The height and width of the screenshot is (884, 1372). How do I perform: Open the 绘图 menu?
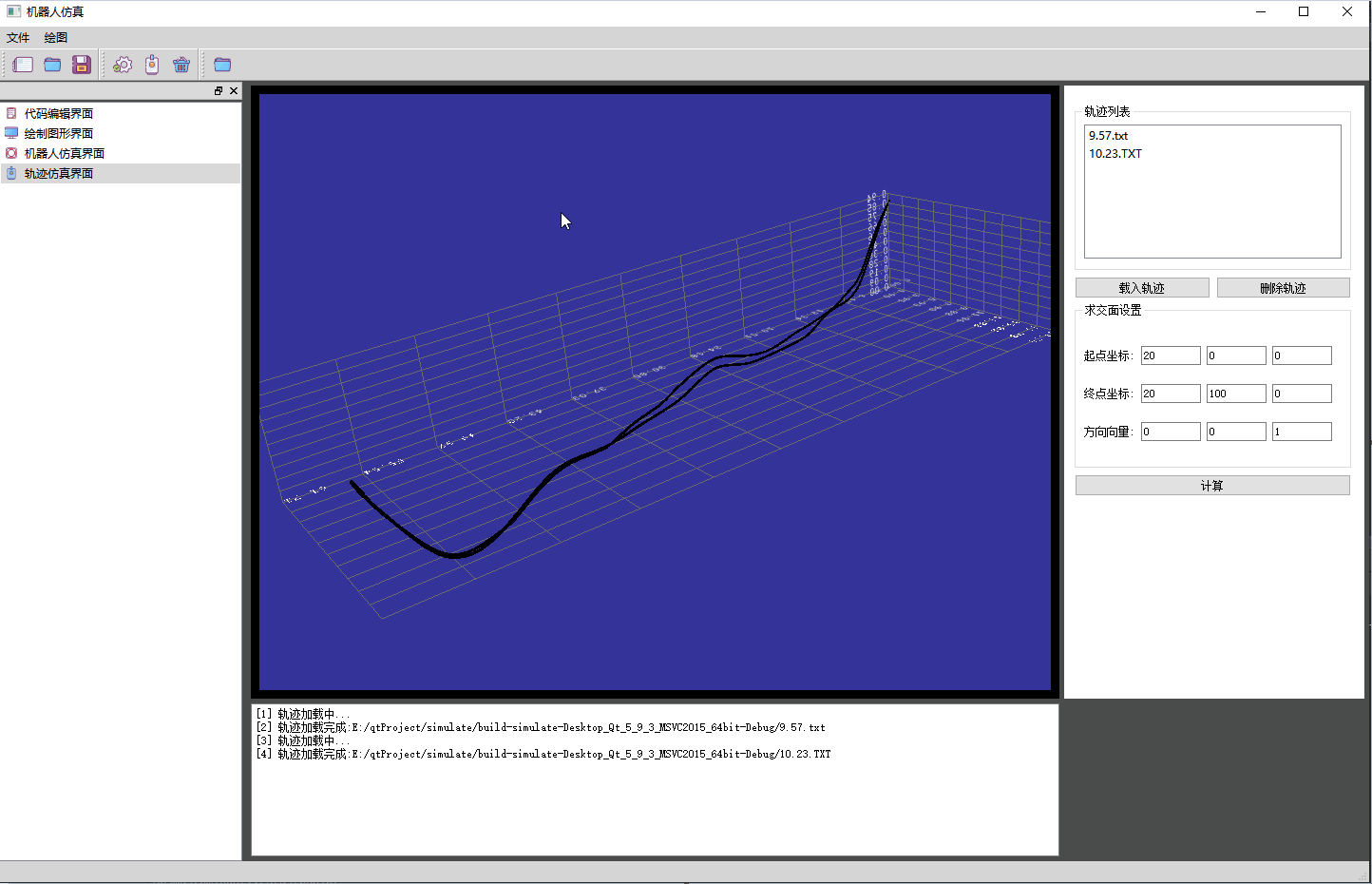(x=56, y=38)
